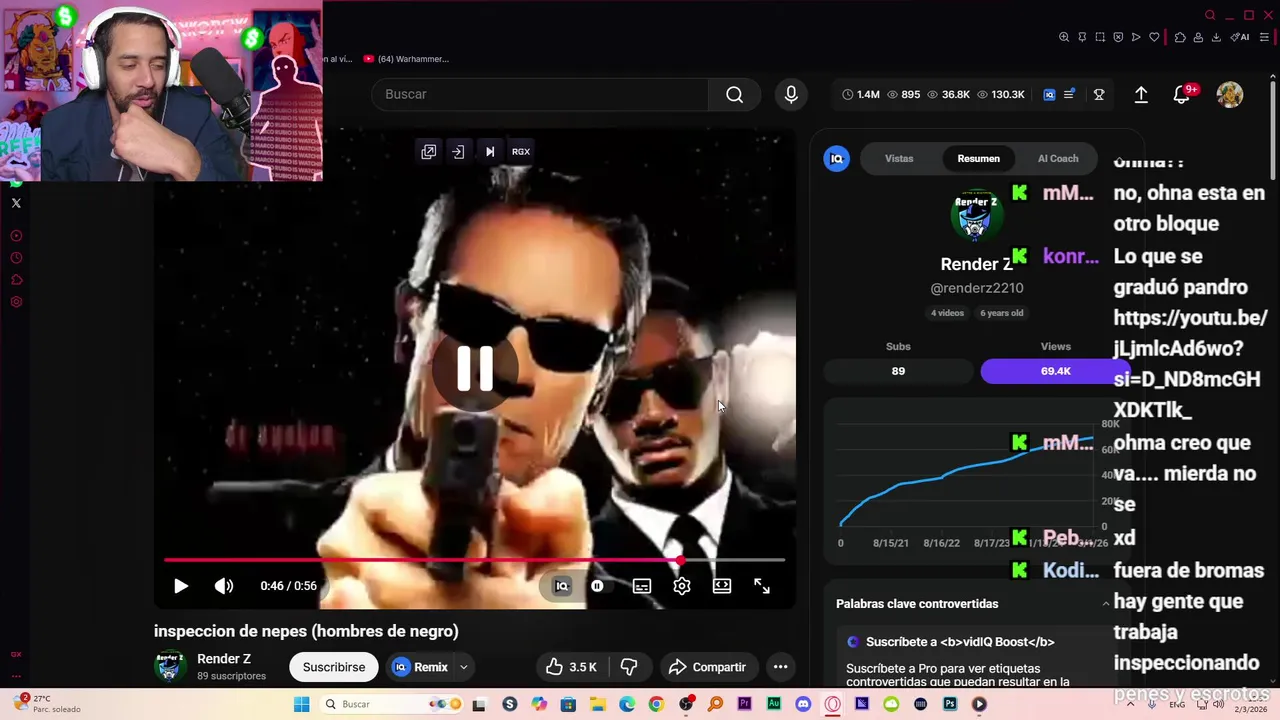This screenshot has width=1280, height=720.
Task: Switch to the Vistas tab
Action: click(899, 159)
